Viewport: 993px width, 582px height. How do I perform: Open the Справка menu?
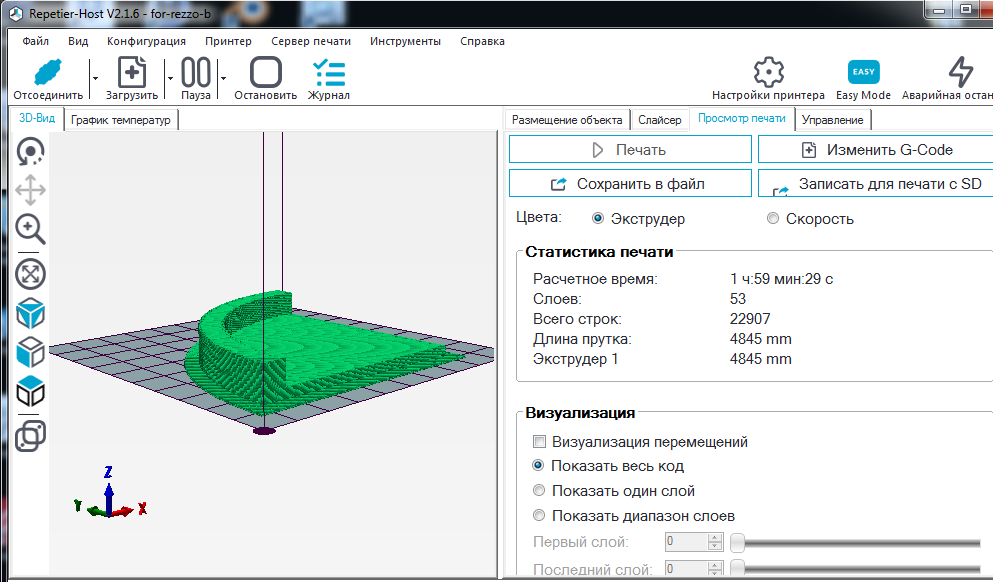(482, 41)
